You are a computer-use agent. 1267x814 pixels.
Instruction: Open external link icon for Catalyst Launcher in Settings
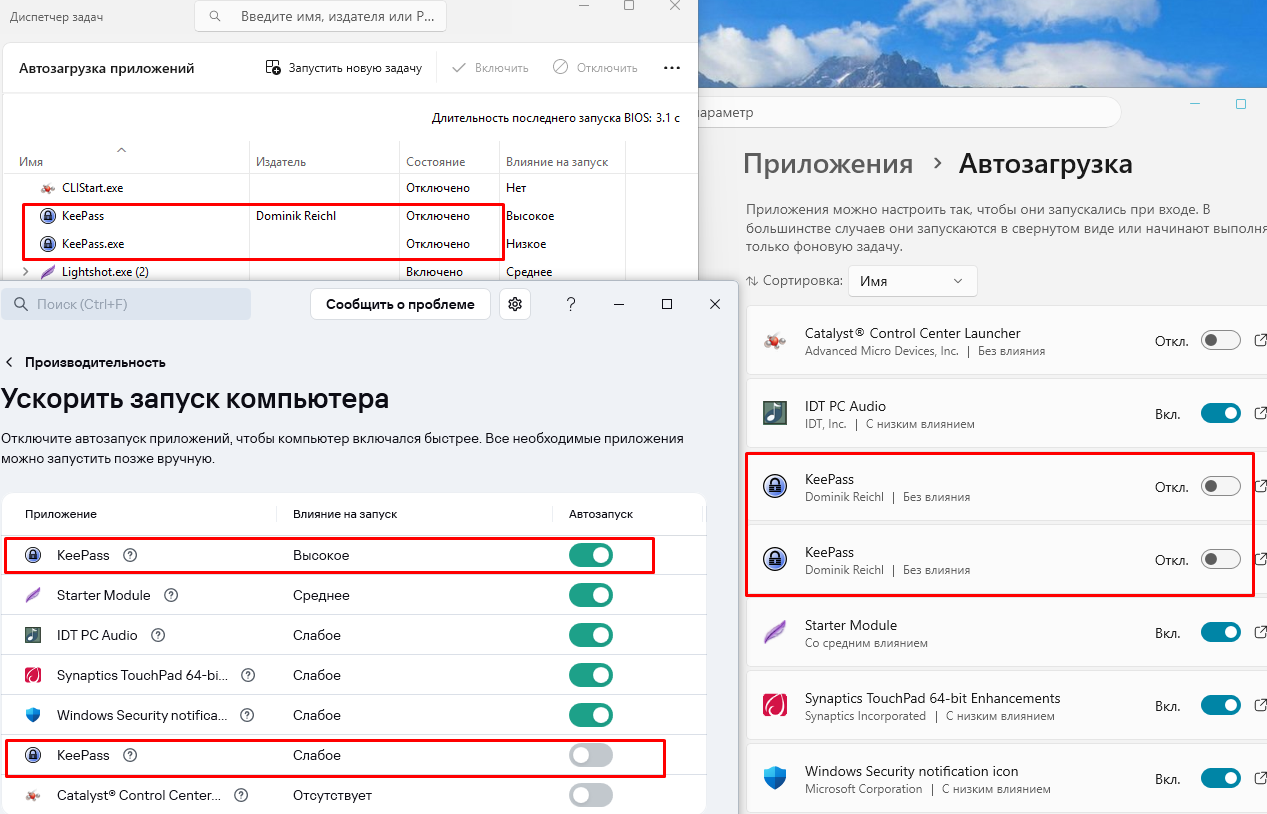(x=1260, y=340)
